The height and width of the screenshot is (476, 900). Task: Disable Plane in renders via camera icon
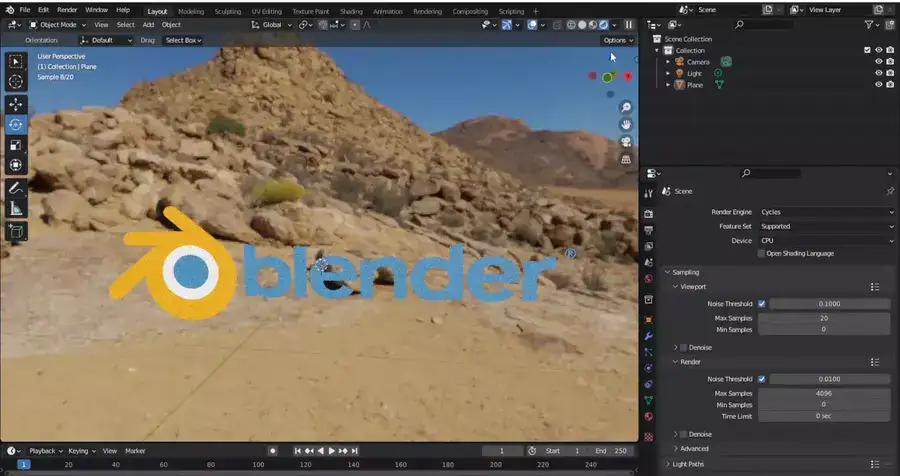(890, 85)
